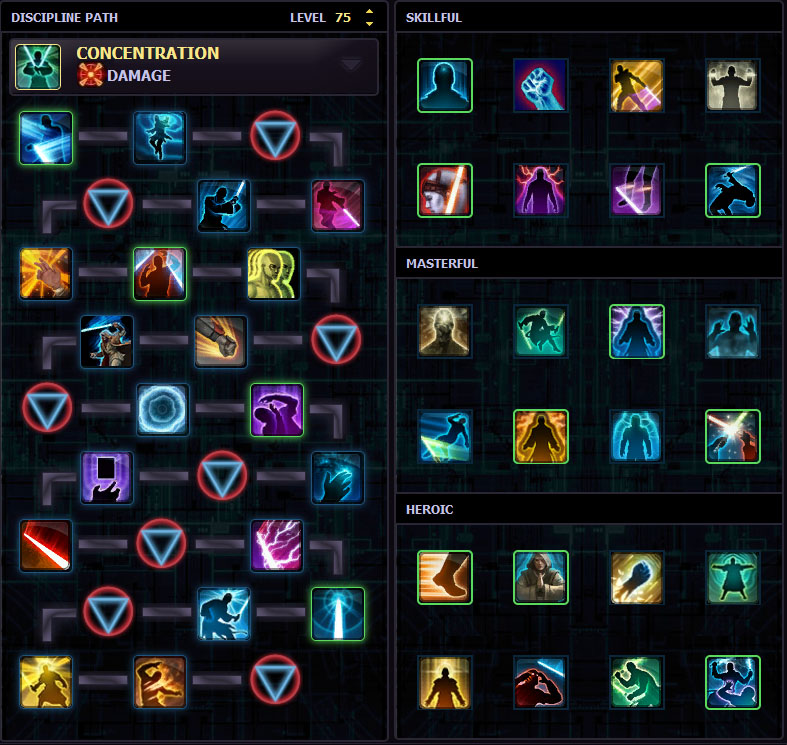The width and height of the screenshot is (787, 745).
Task: Toggle the orange glowing figure Masterful utility
Action: [x=541, y=436]
